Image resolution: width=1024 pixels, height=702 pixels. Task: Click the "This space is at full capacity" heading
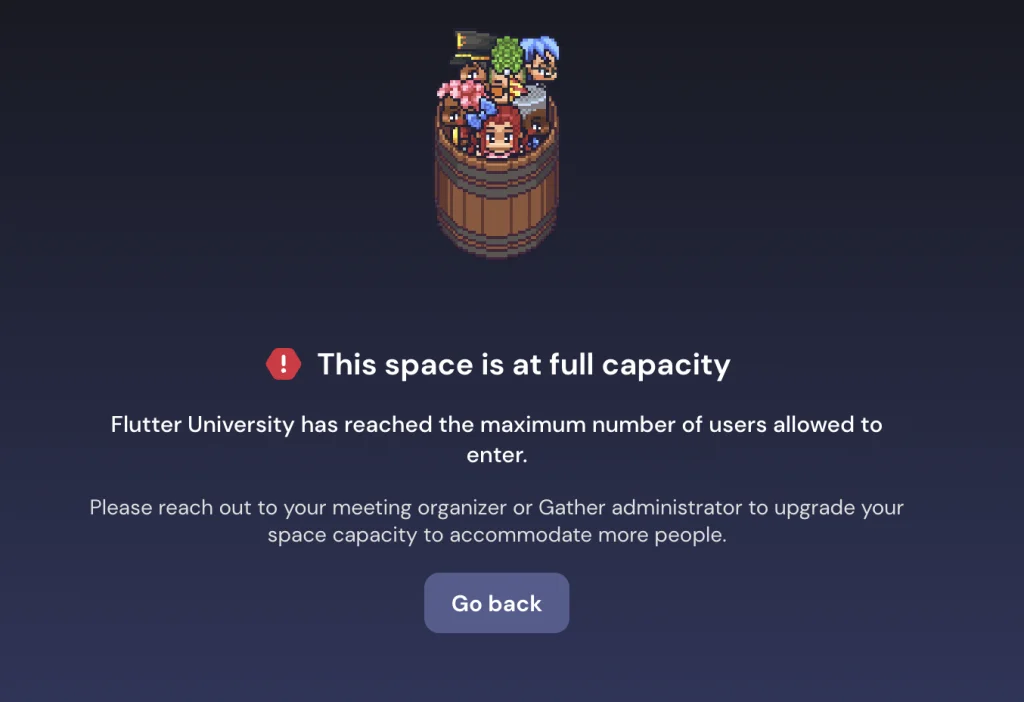[x=523, y=364]
